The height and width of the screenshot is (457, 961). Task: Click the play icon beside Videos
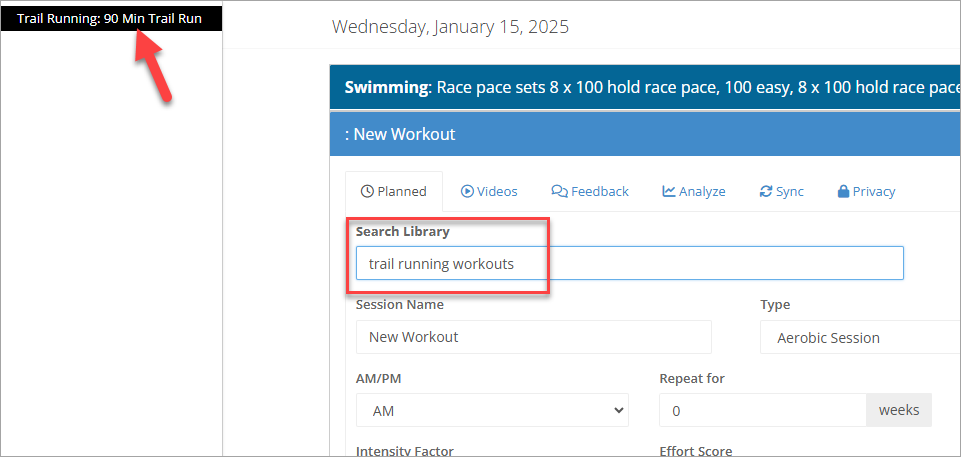pos(467,191)
